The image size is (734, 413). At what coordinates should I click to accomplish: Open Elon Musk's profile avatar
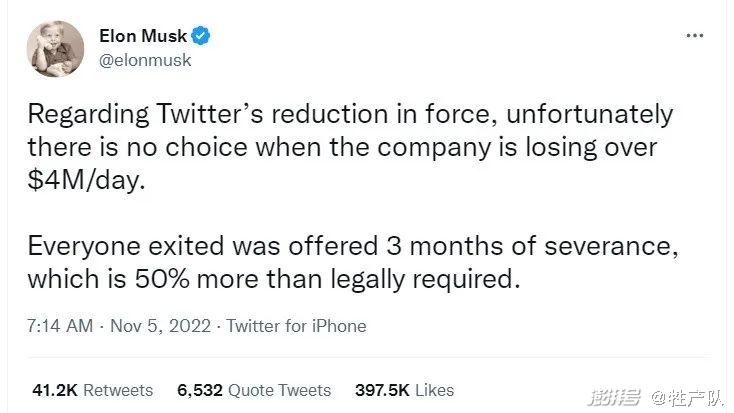[x=54, y=48]
